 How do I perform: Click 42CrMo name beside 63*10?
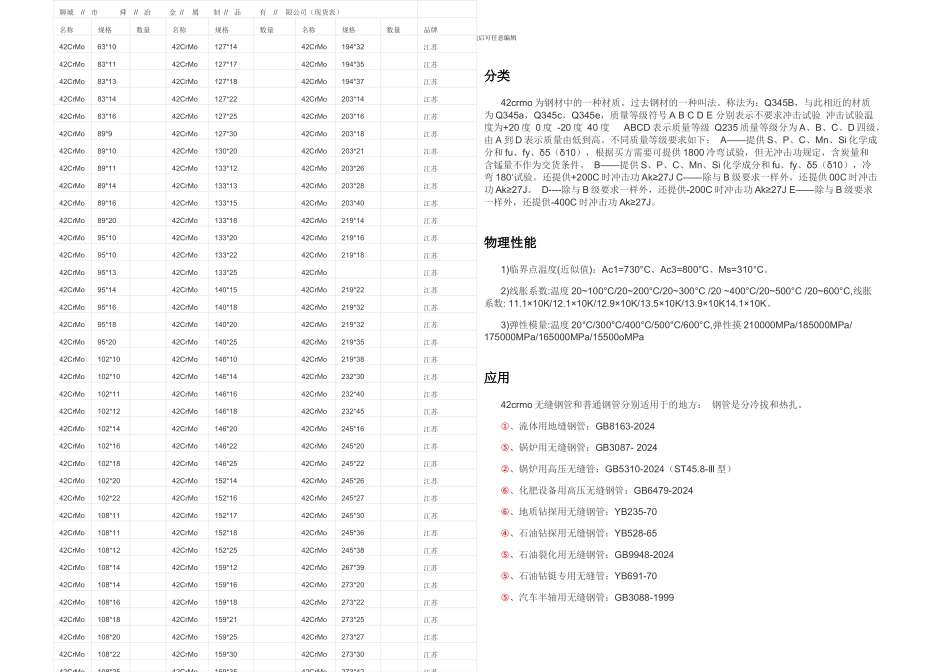point(72,47)
